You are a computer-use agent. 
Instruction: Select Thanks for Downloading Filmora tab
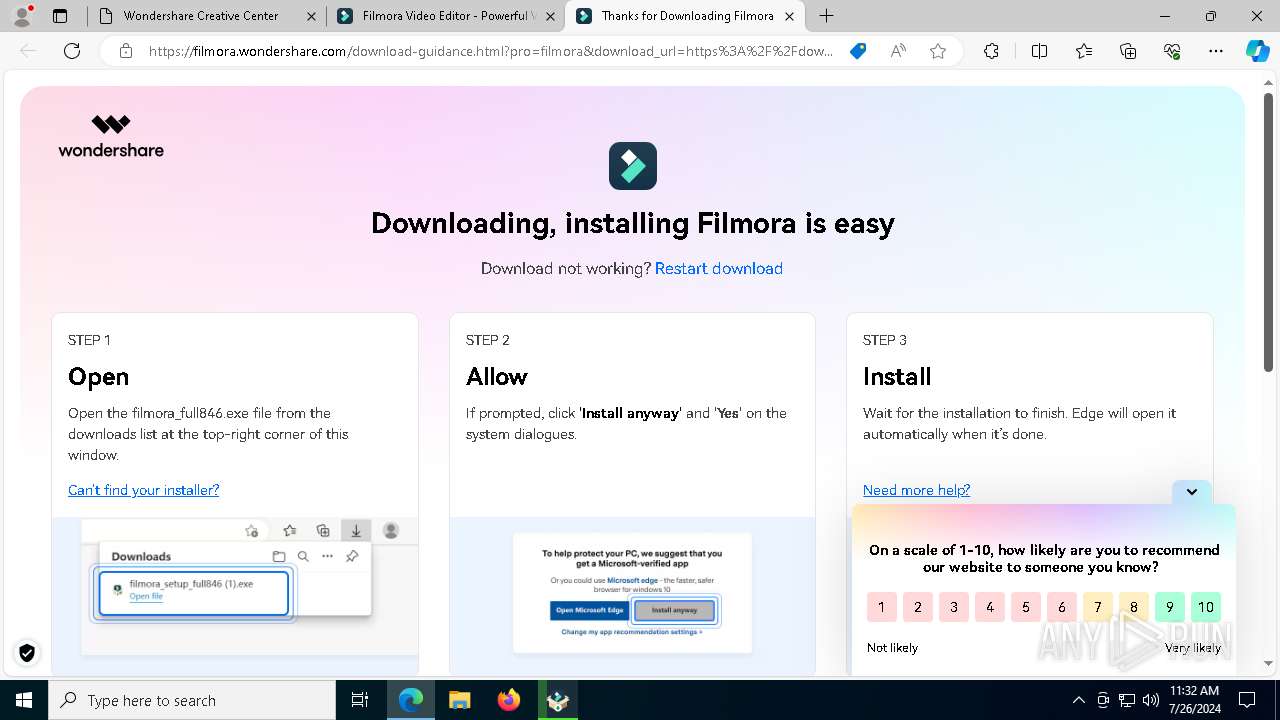pos(687,16)
